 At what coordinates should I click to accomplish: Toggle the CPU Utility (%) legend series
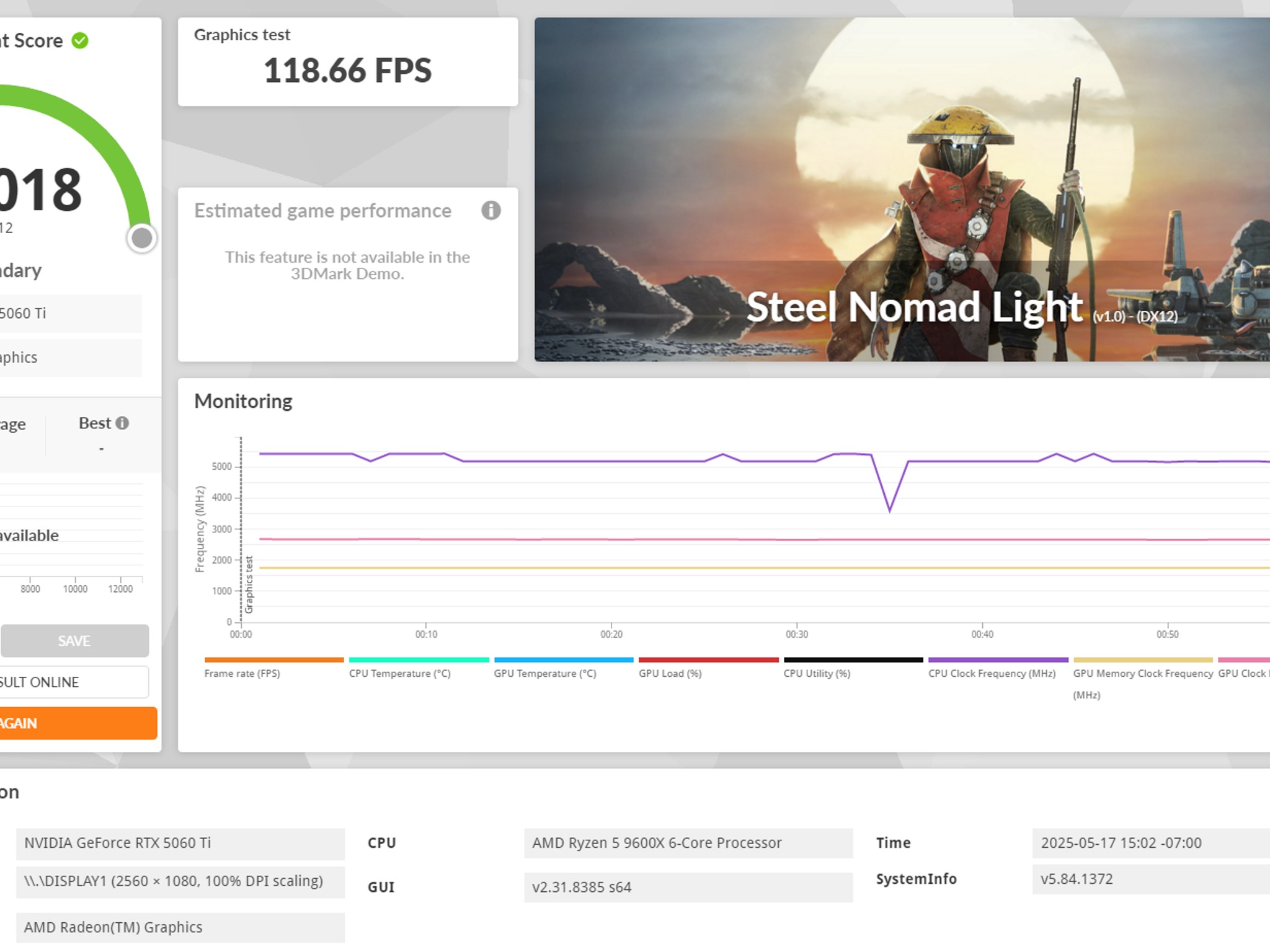coord(853,668)
